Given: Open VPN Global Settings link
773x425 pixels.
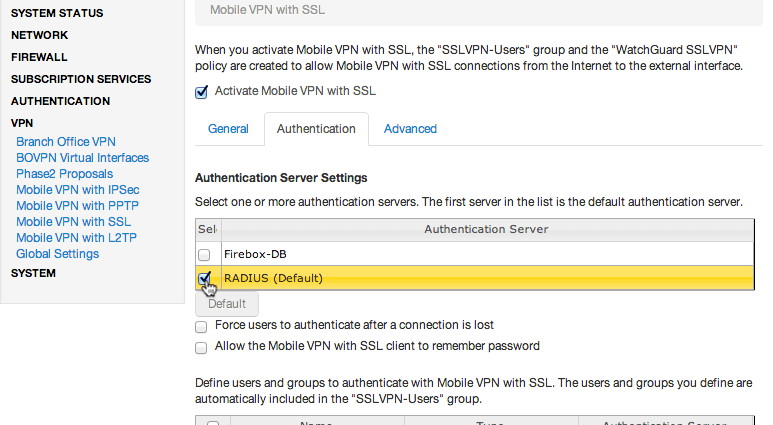Looking at the screenshot, I should [x=58, y=254].
